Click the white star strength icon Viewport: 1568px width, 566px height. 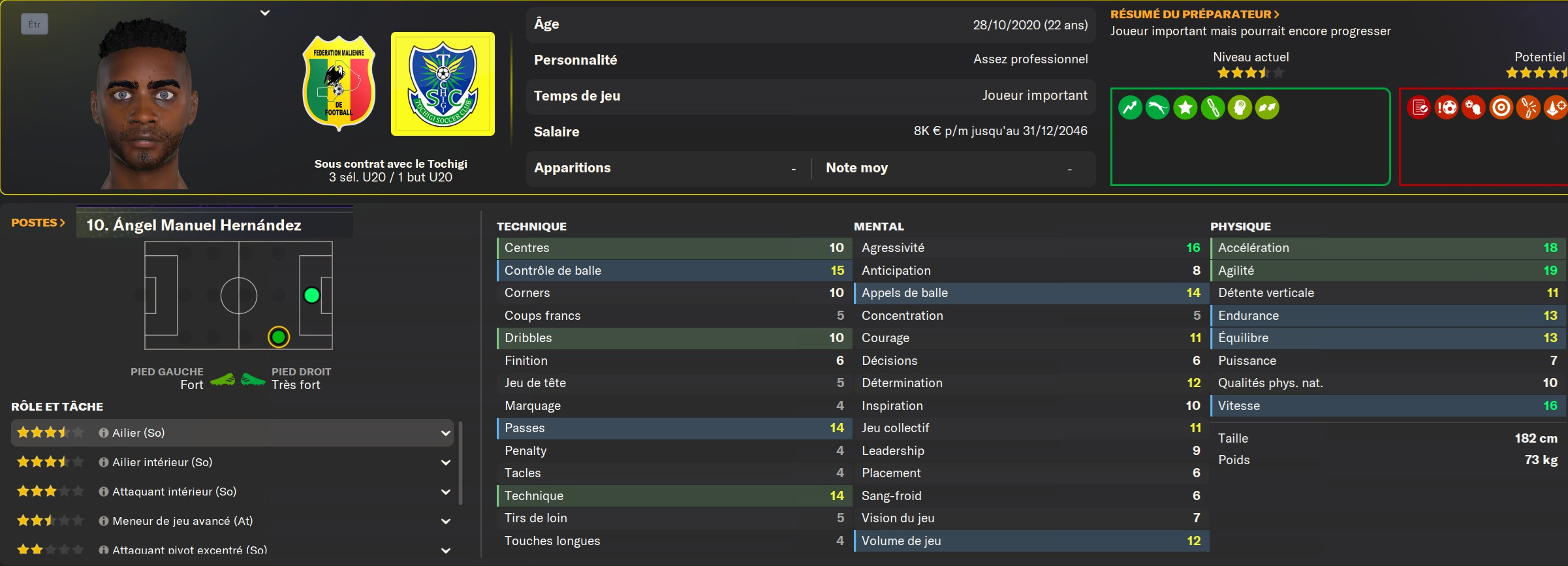1185,108
